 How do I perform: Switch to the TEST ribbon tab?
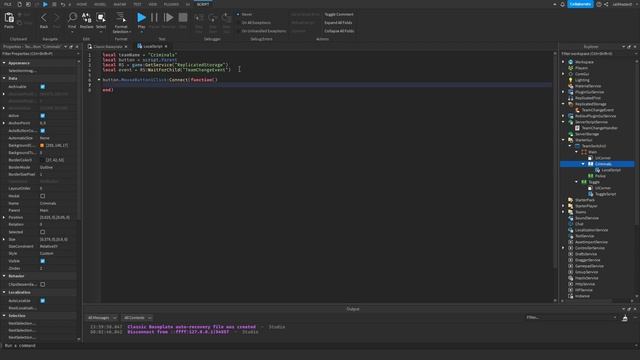coord(137,4)
